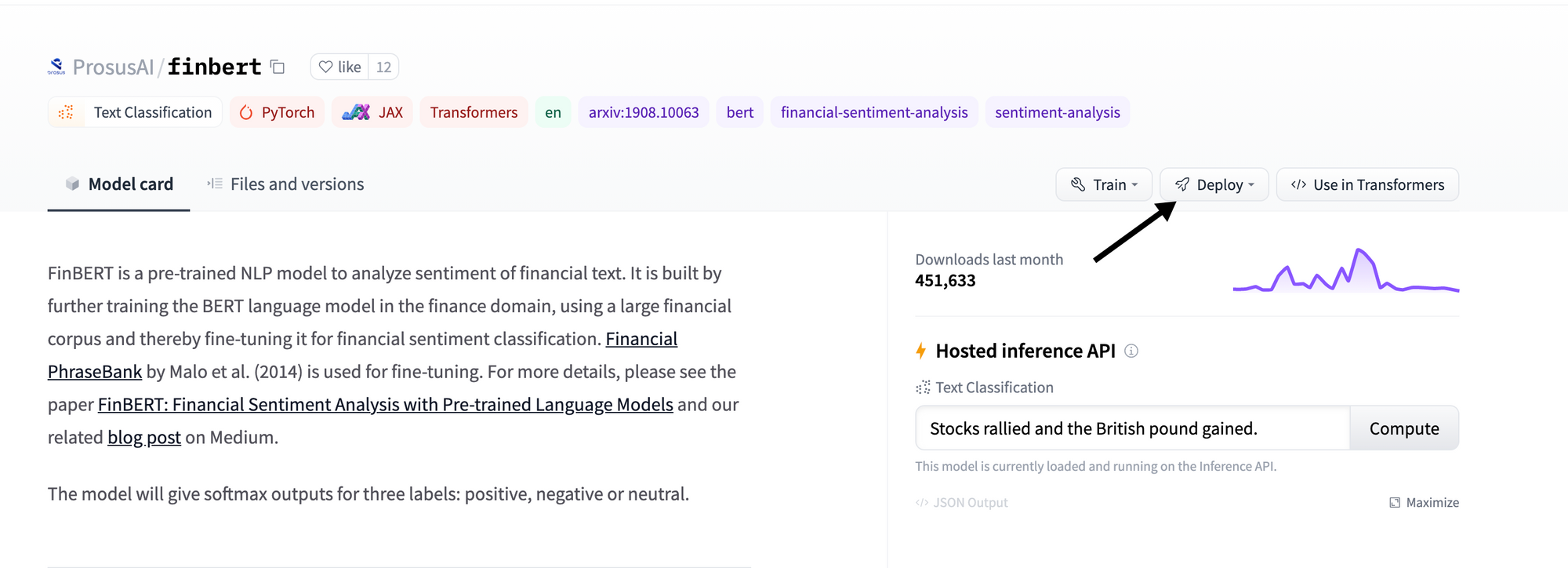Screen dimensions: 1568x568
Task: Click the Use in Transformers button
Action: tap(1367, 184)
